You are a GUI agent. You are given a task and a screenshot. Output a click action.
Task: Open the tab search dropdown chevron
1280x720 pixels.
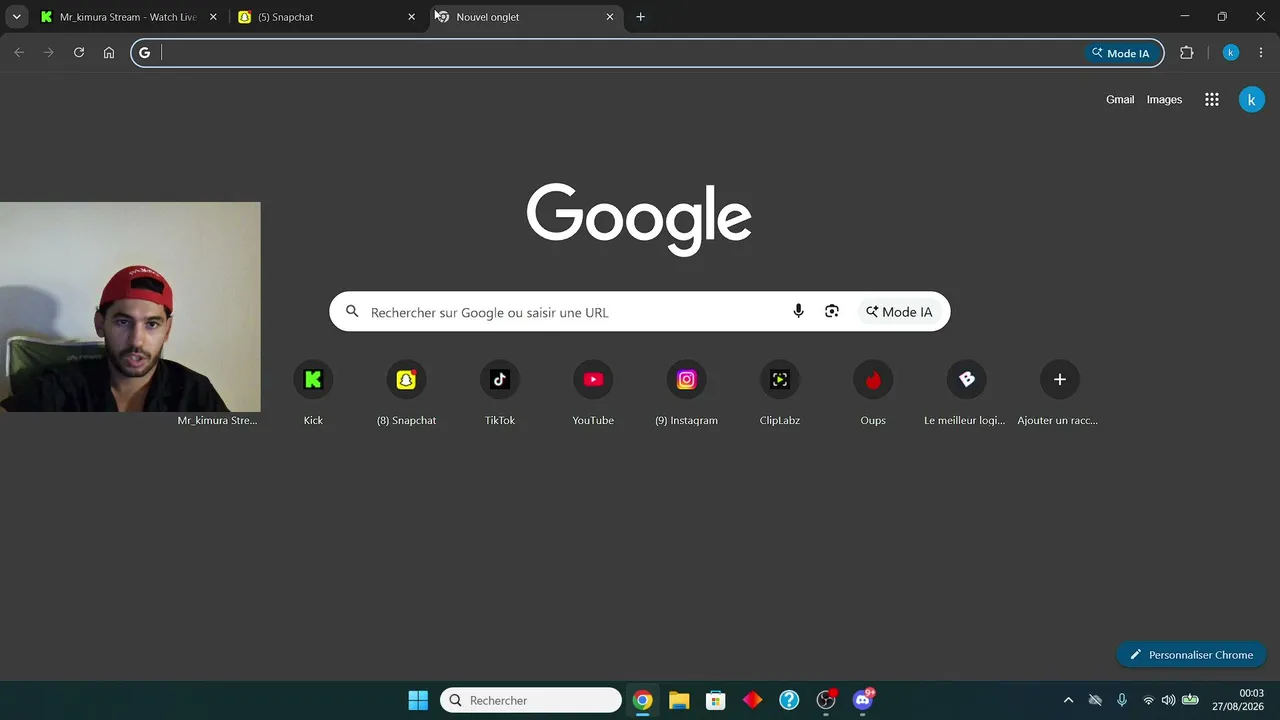[x=16, y=17]
